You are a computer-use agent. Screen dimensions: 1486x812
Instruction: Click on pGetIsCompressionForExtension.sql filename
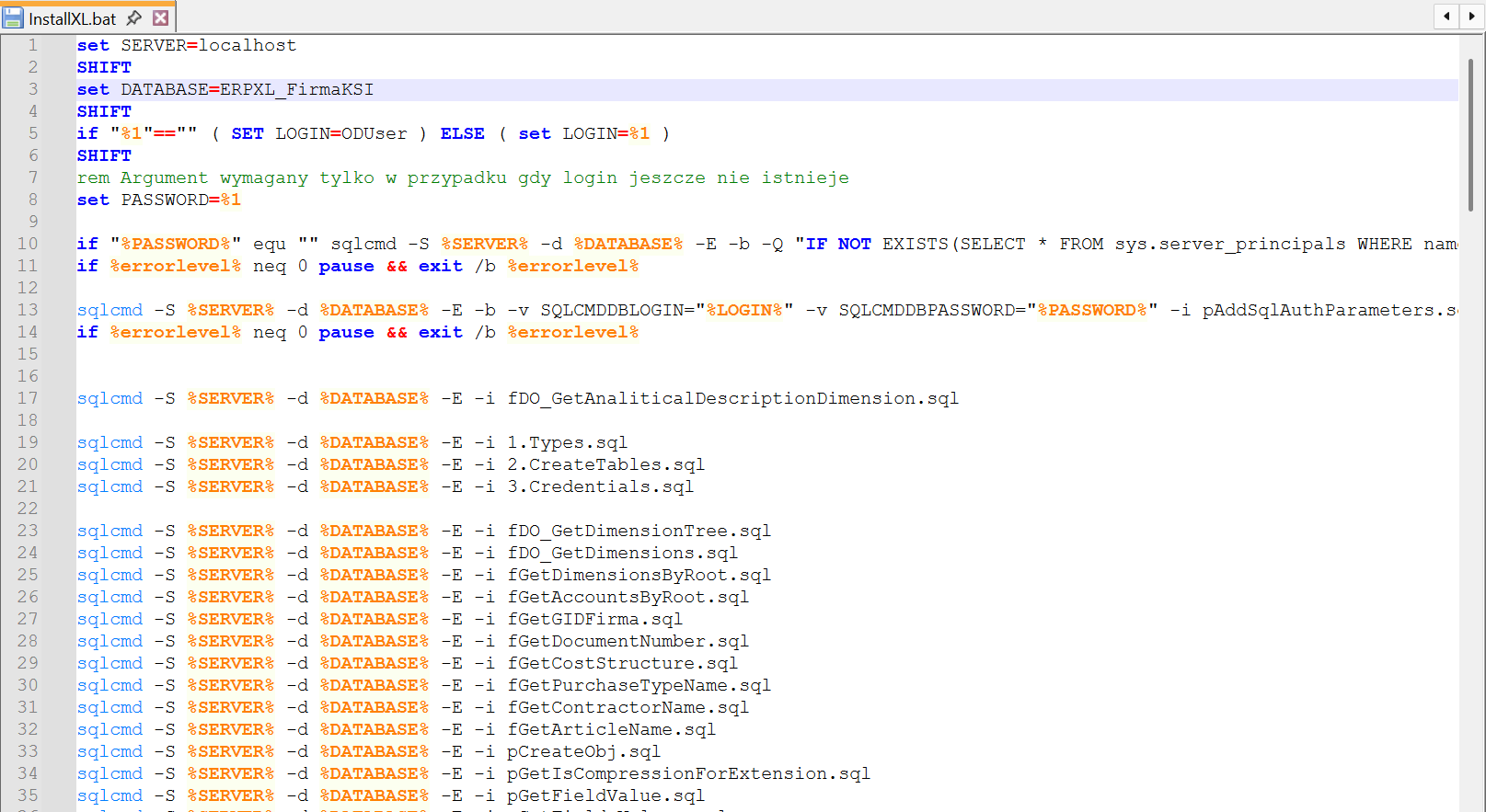[688, 773]
